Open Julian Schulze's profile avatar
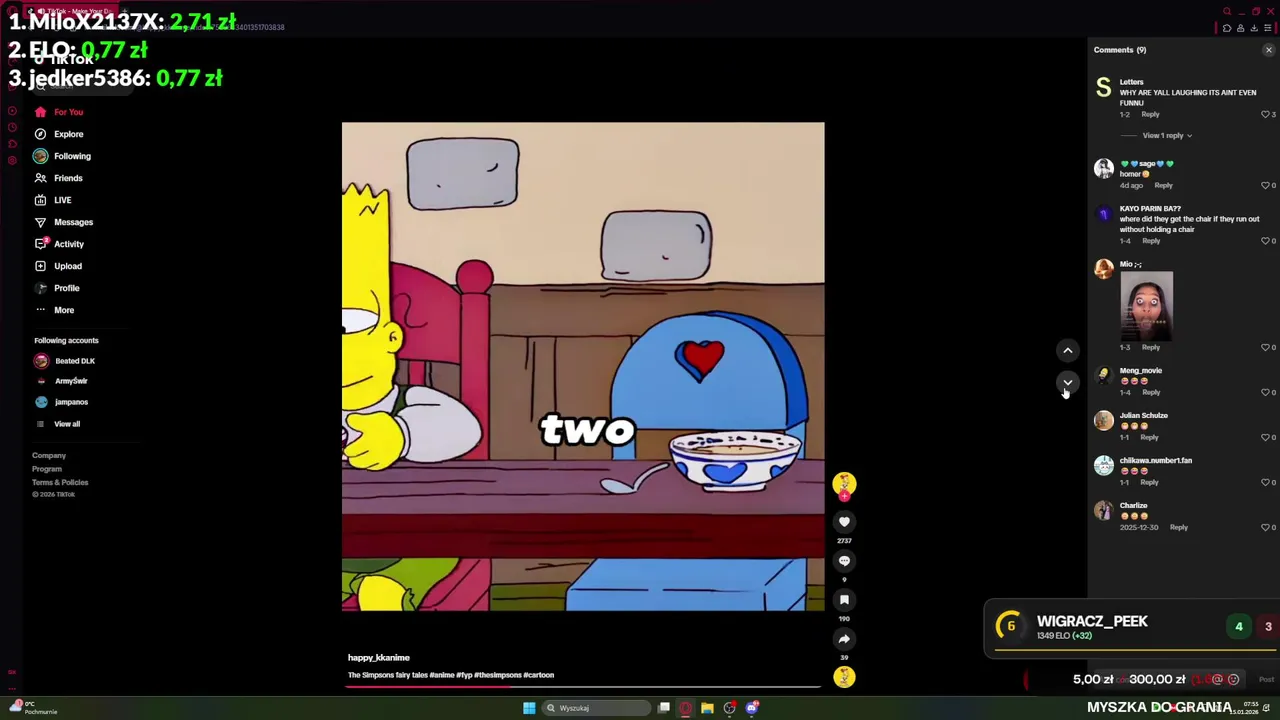This screenshot has width=1280, height=720. [x=1103, y=421]
